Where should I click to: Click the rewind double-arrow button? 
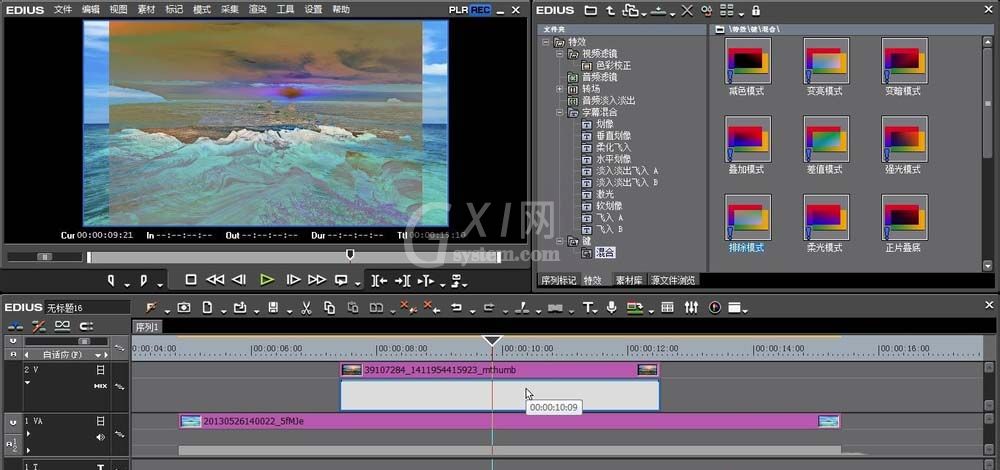216,280
